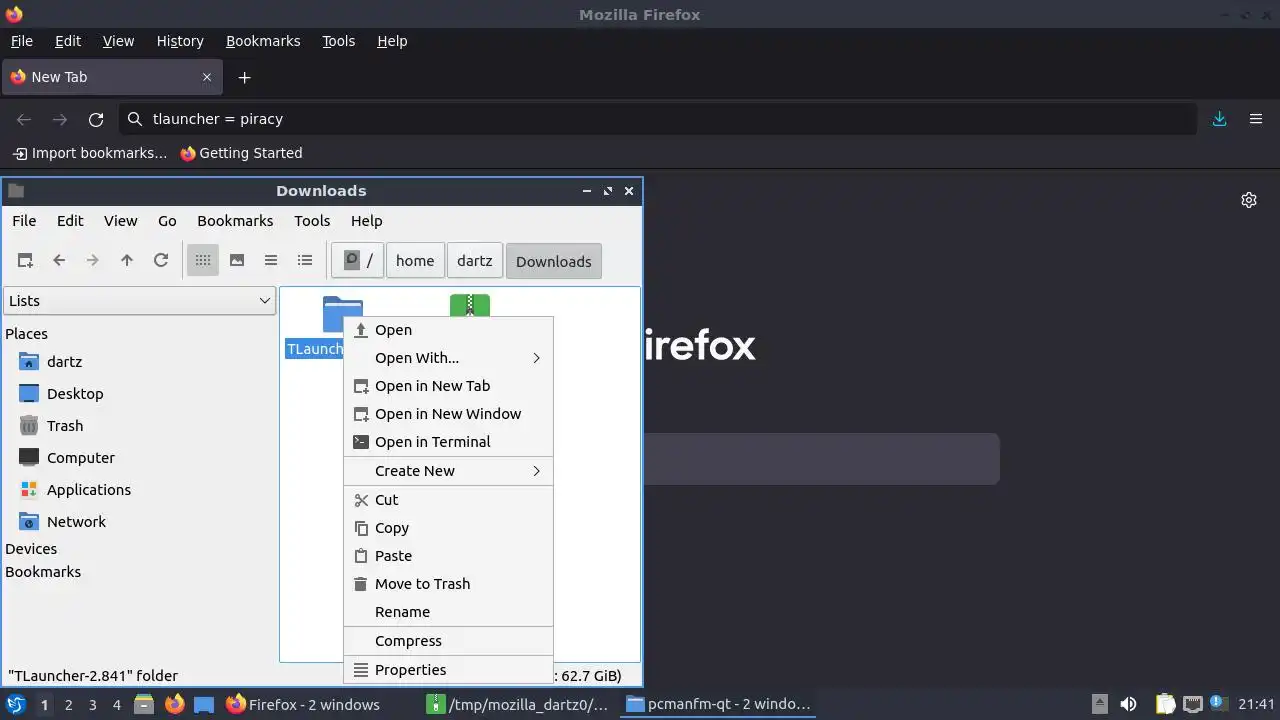The width and height of the screenshot is (1280, 720).
Task: Switch to detailed list view
Action: [x=305, y=261]
